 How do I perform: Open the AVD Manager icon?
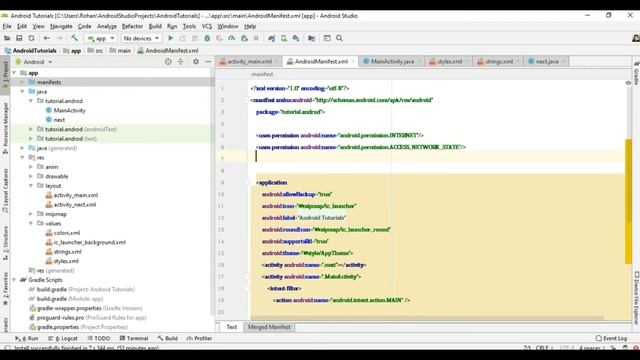(284, 38)
